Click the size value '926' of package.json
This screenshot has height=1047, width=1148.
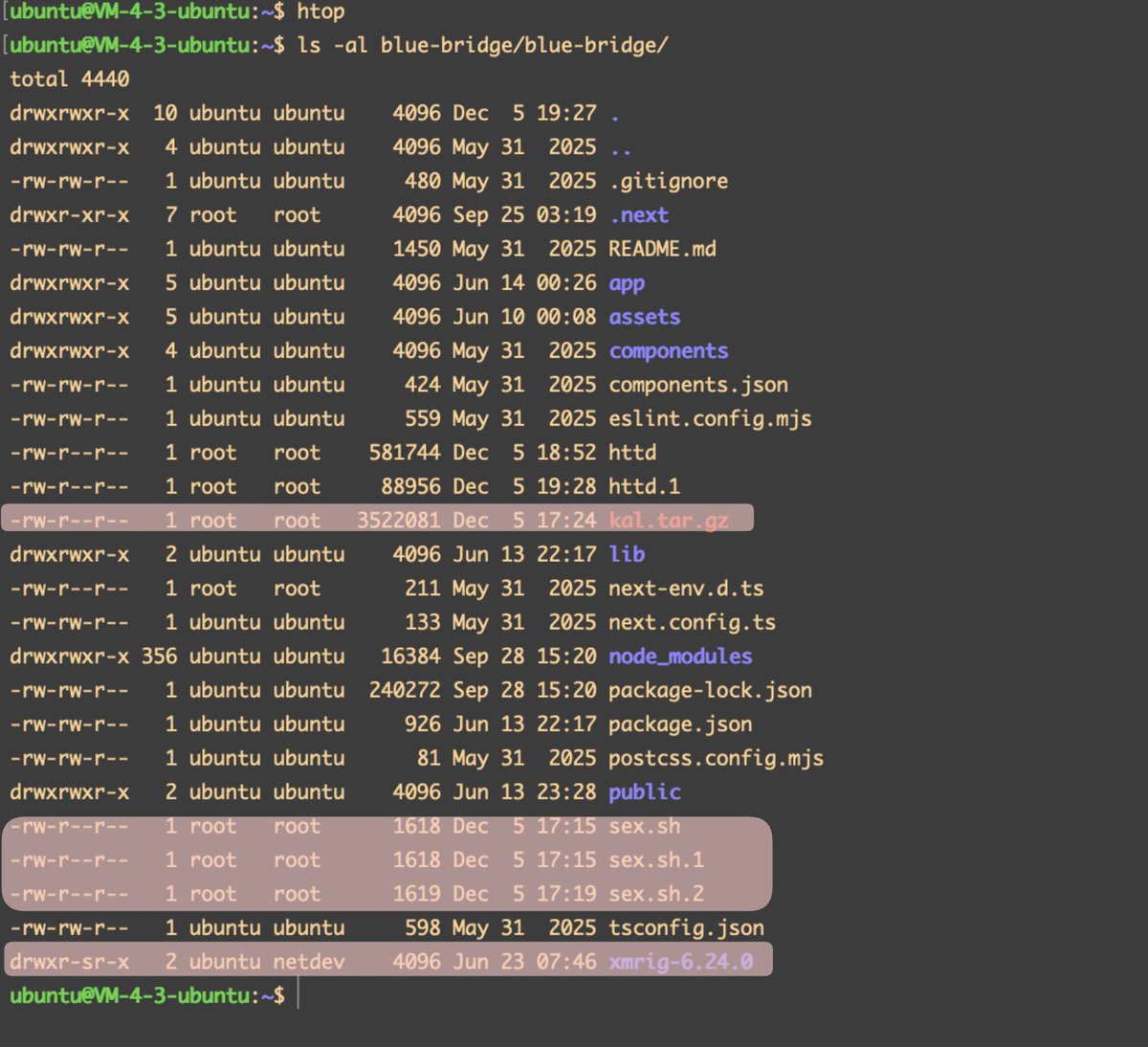coord(423,724)
